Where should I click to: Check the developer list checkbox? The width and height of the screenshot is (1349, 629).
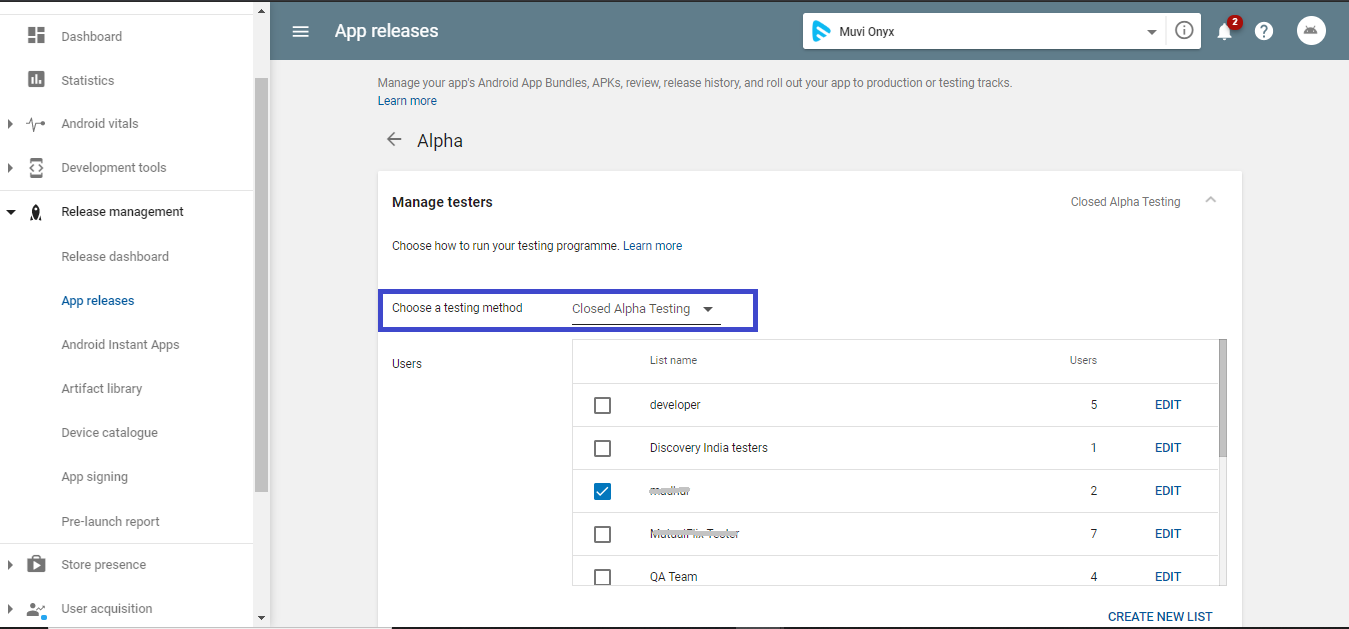coord(602,405)
